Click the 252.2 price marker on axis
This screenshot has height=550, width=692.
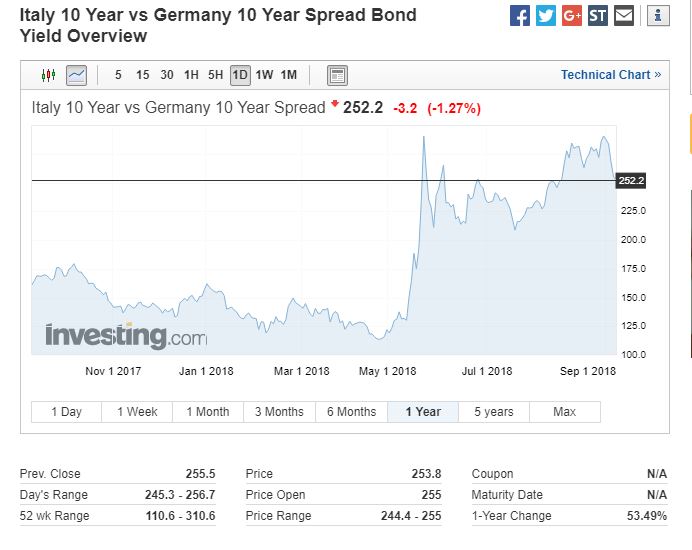tap(631, 181)
